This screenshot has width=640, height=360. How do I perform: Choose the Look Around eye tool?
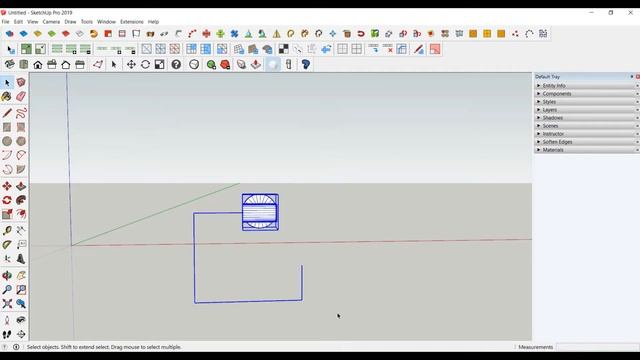click(x=21, y=320)
